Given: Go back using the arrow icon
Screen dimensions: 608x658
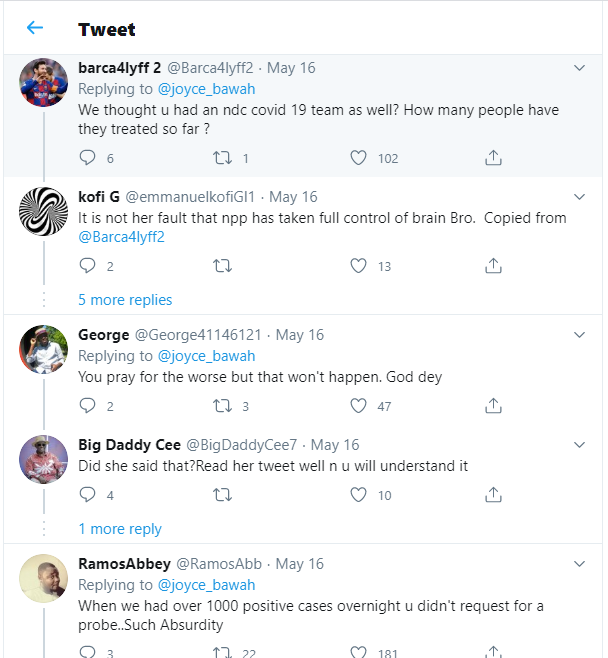Looking at the screenshot, I should pos(35,28).
